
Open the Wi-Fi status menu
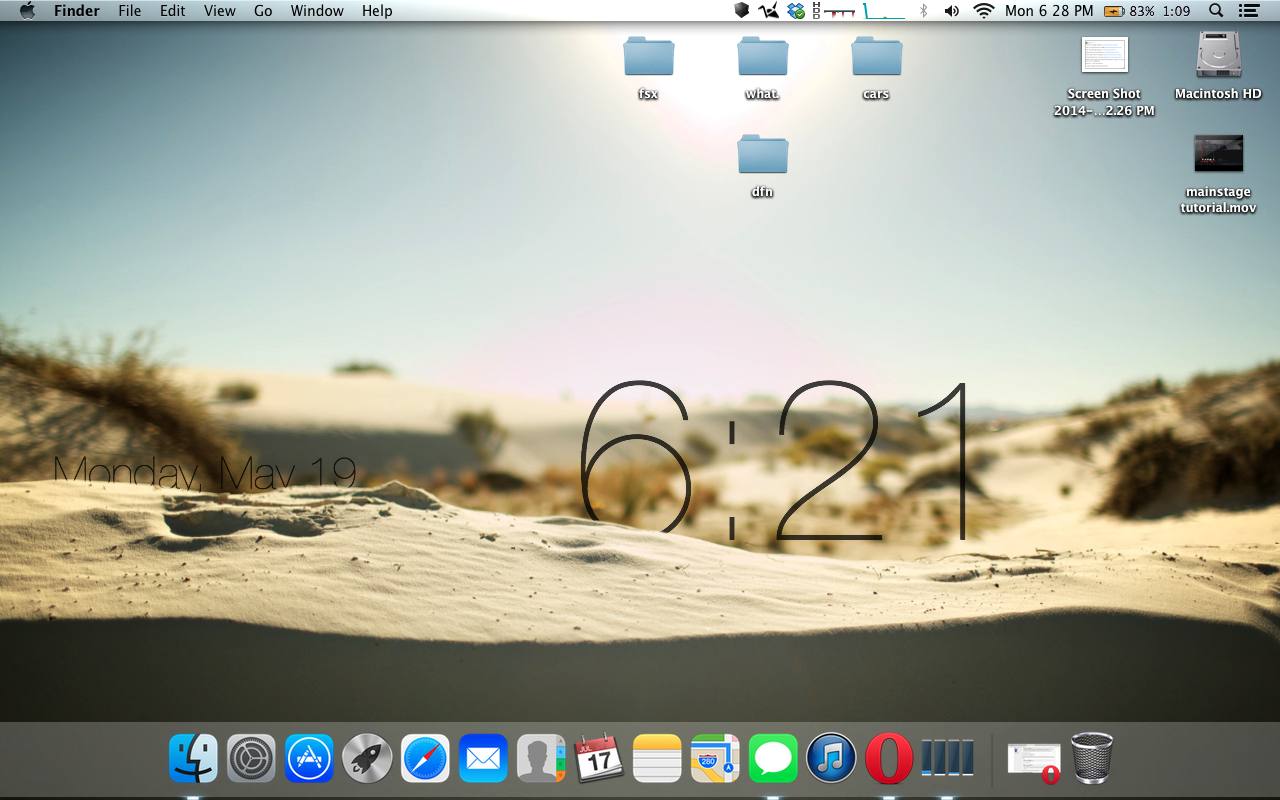pos(984,11)
